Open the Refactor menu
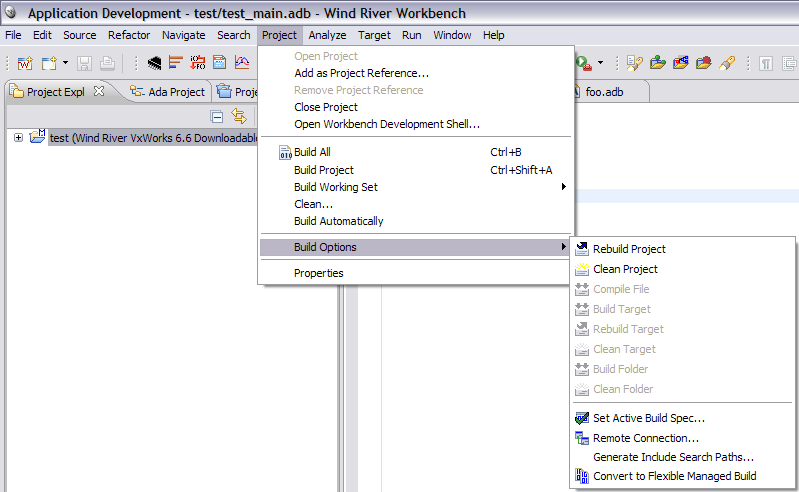Viewport: 799px width, 492px height. pyautogui.click(x=129, y=35)
